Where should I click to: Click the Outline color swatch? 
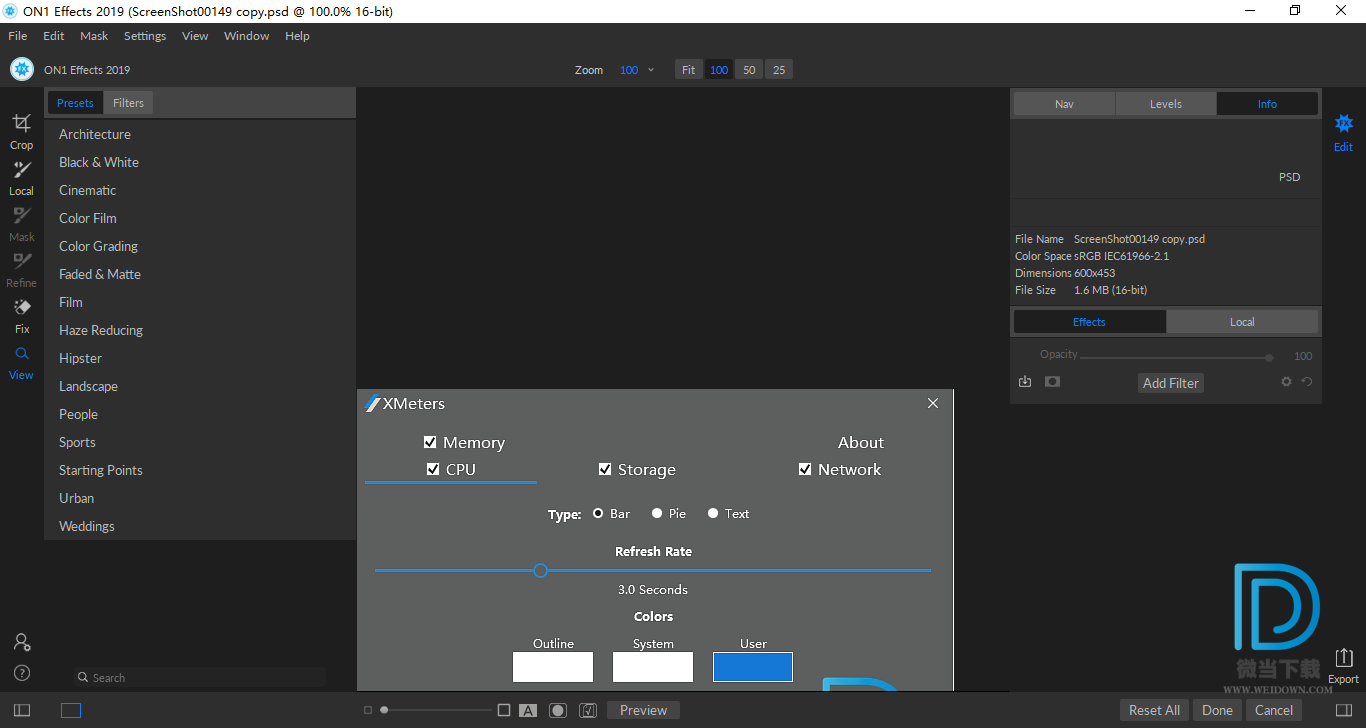[553, 667]
